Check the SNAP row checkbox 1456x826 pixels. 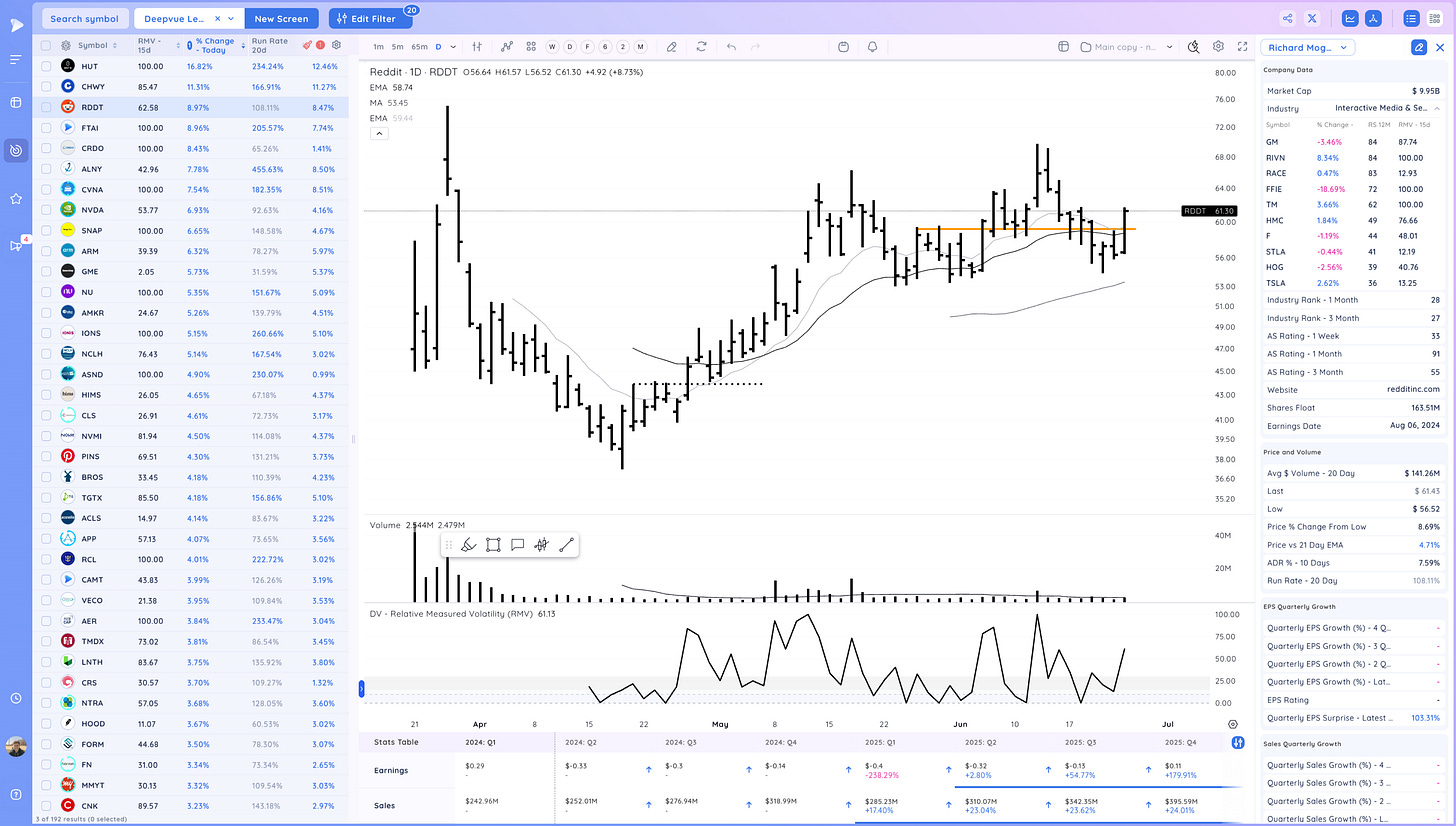pos(46,230)
